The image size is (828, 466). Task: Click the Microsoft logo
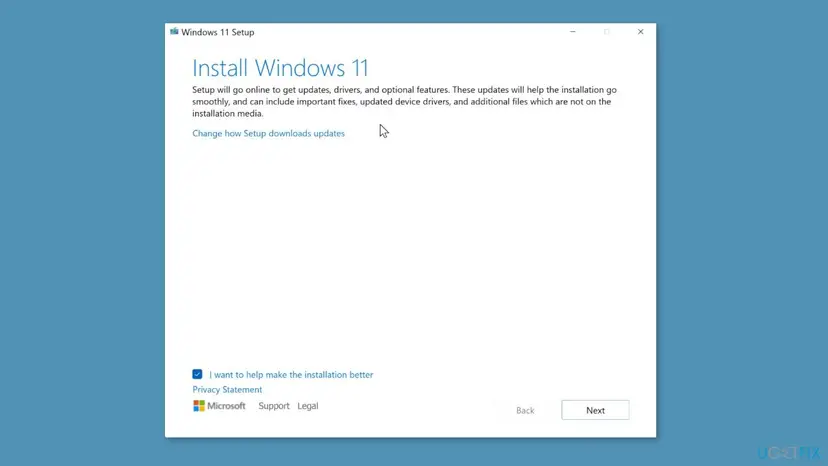[219, 406]
